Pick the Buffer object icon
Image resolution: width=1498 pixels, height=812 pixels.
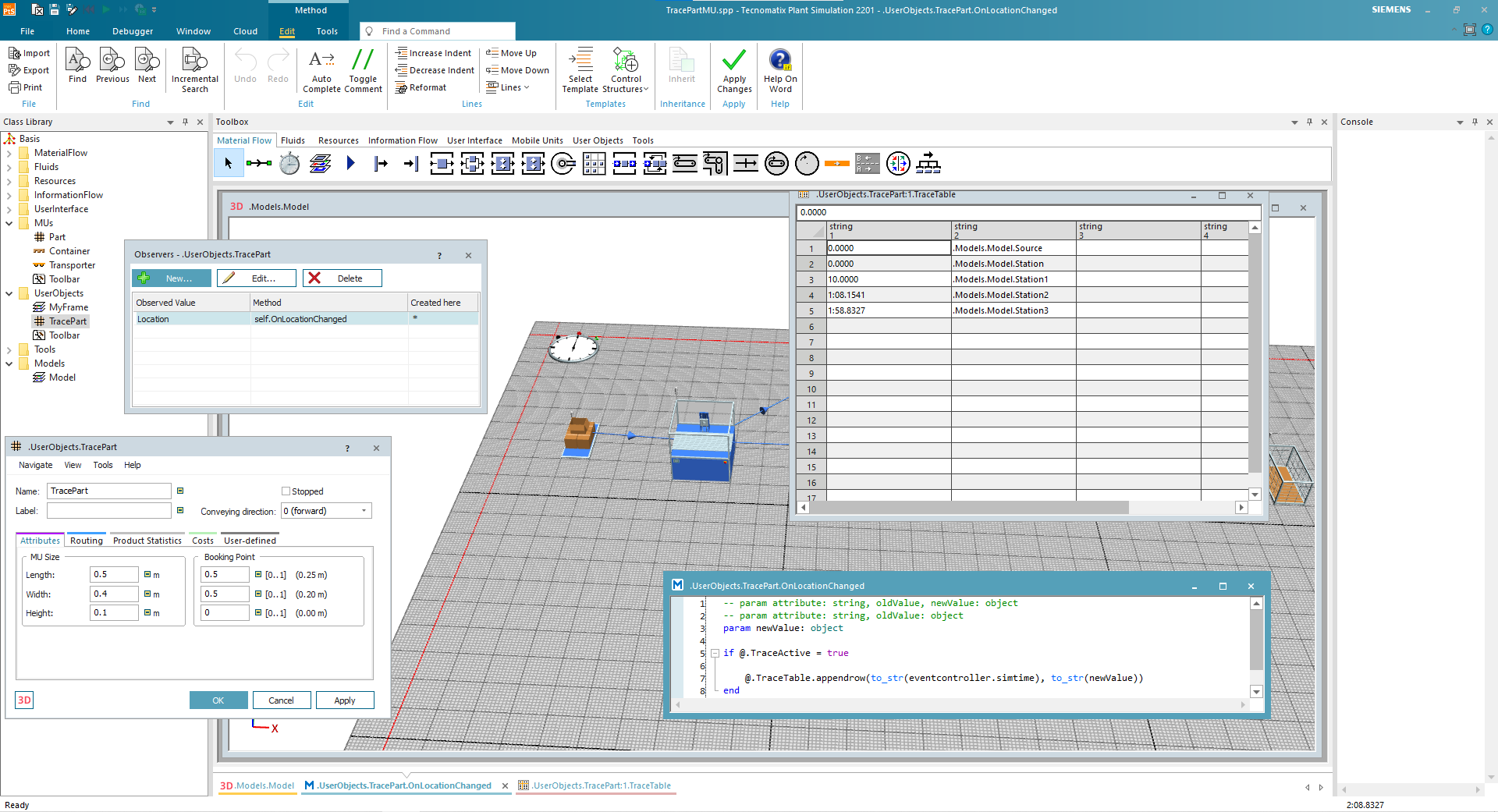pyautogui.click(x=624, y=163)
